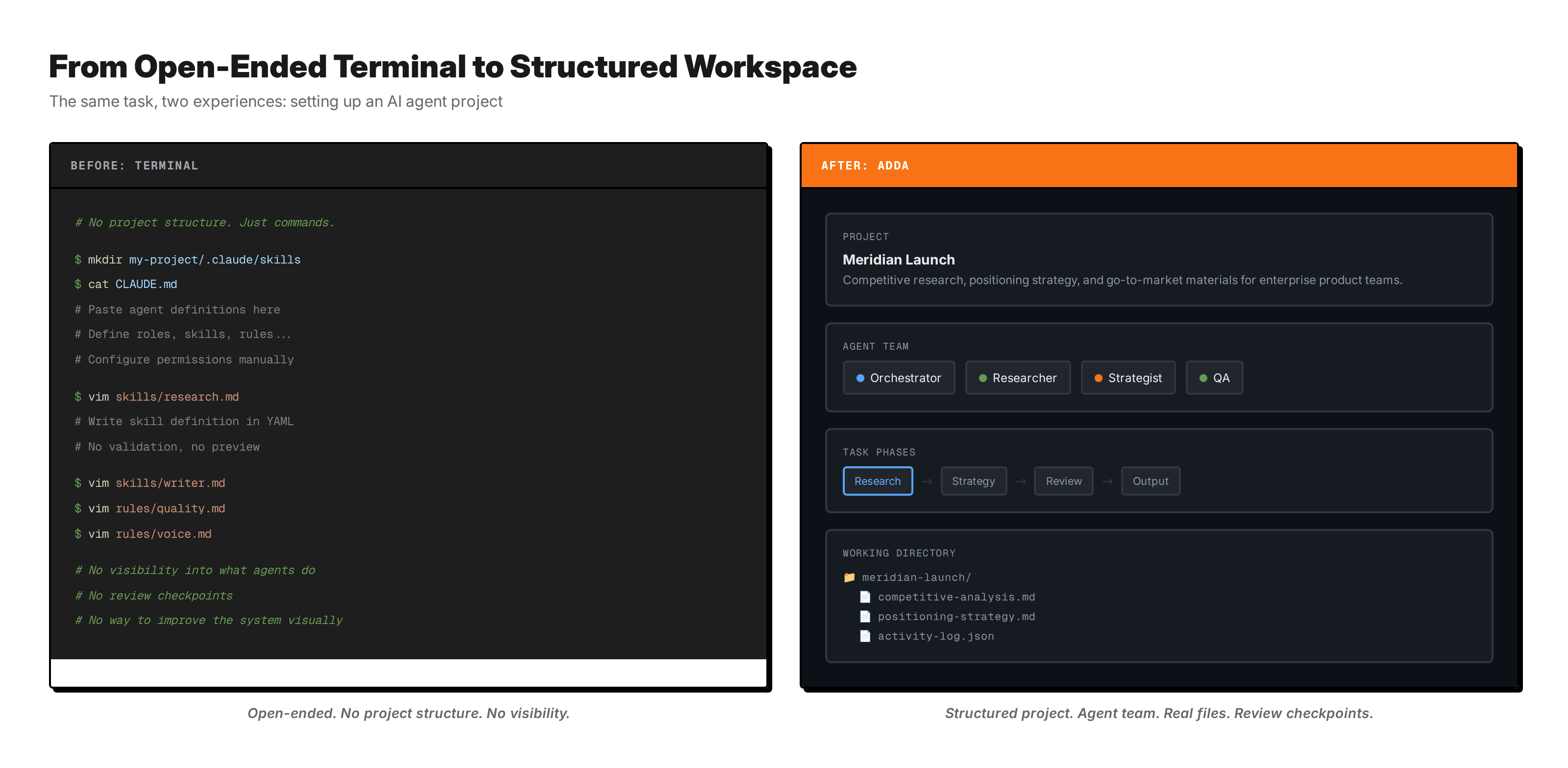
Task: Click the Meridian Launch project title
Action: 899,259
